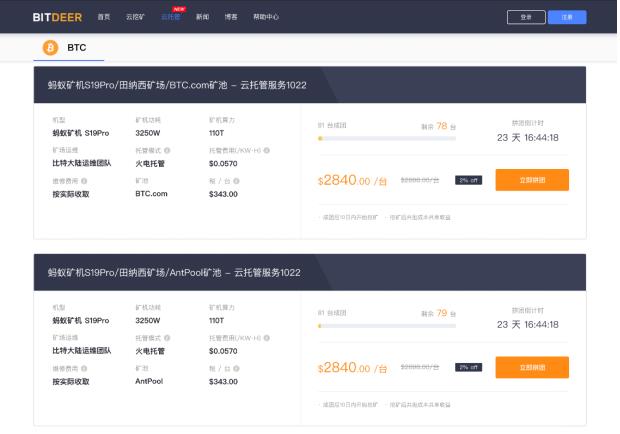Click the 托管费用 info icon in BTC.com card
This screenshot has height=434, width=620.
(x=267, y=150)
